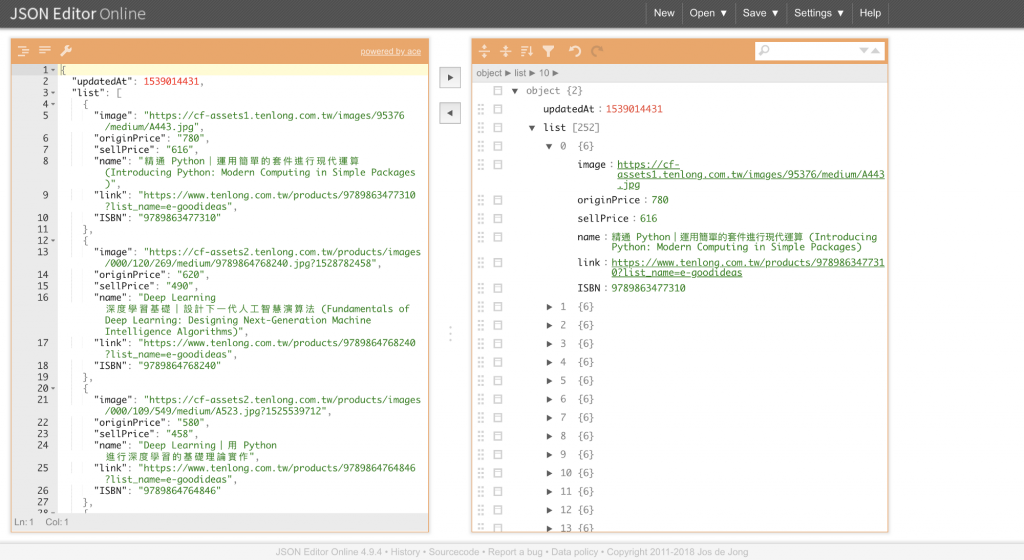Click the '10' breadcrumb item
1024x560 pixels.
coord(544,73)
